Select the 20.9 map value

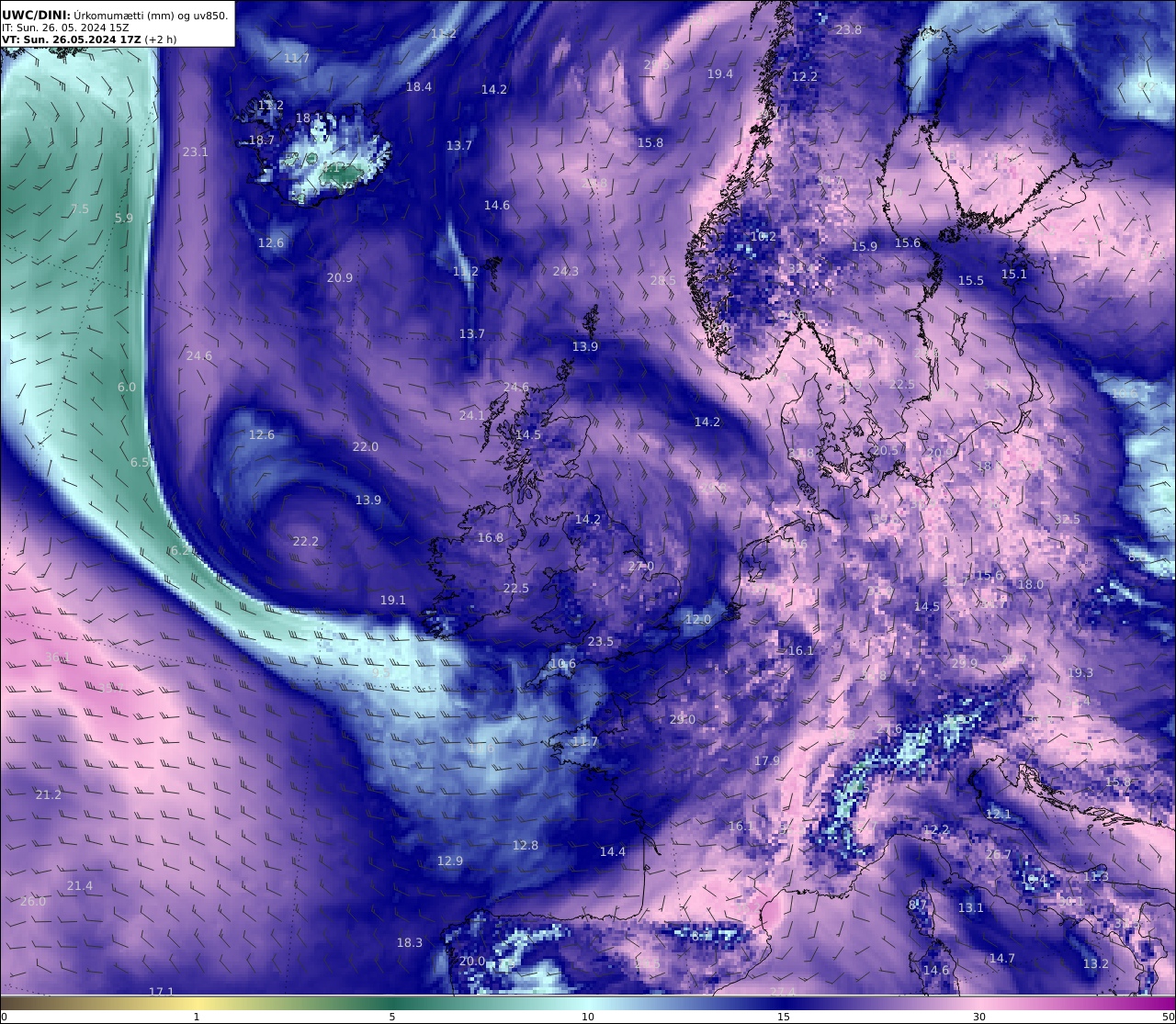click(340, 278)
